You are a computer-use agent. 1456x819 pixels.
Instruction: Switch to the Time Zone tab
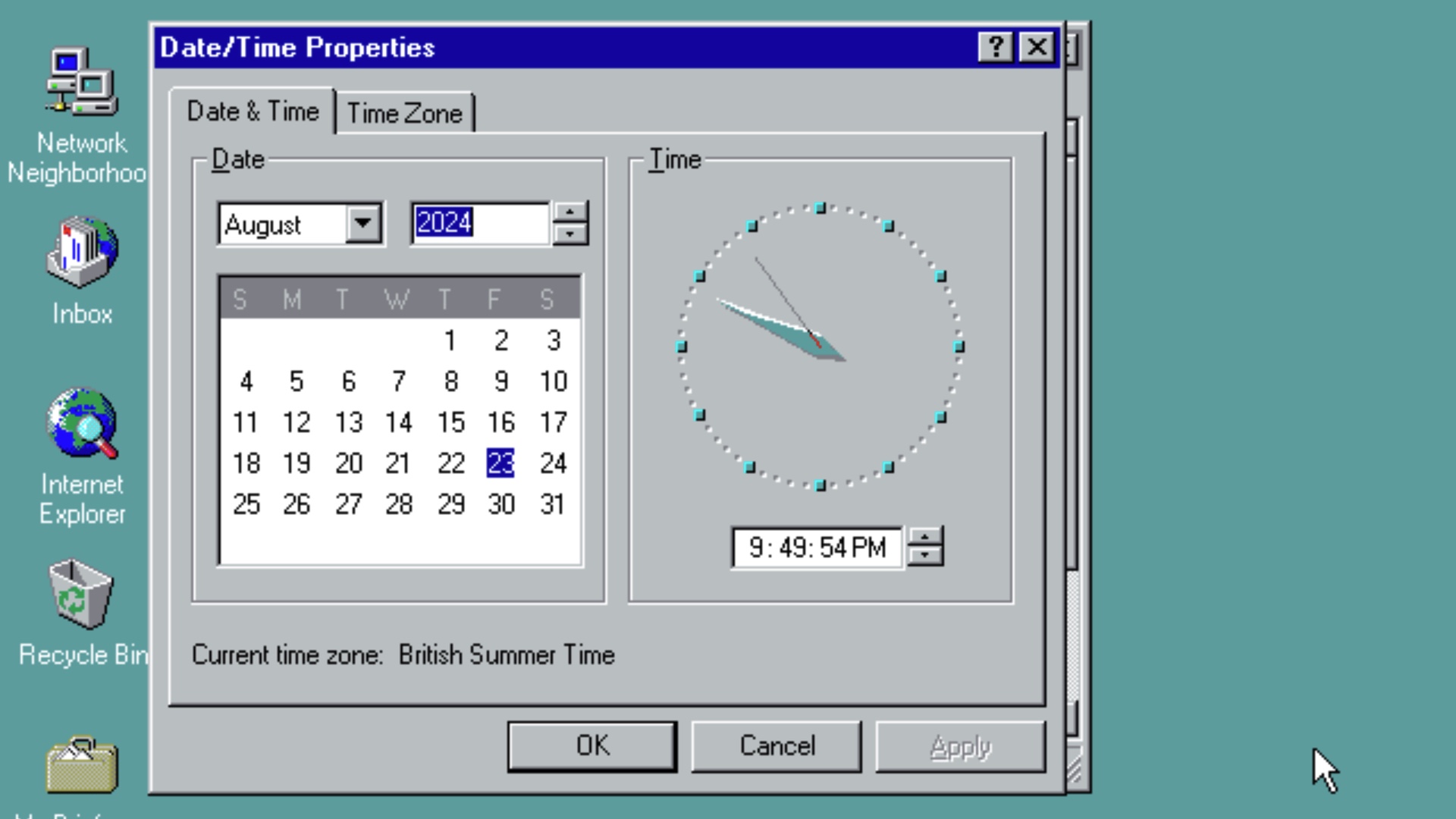point(404,112)
